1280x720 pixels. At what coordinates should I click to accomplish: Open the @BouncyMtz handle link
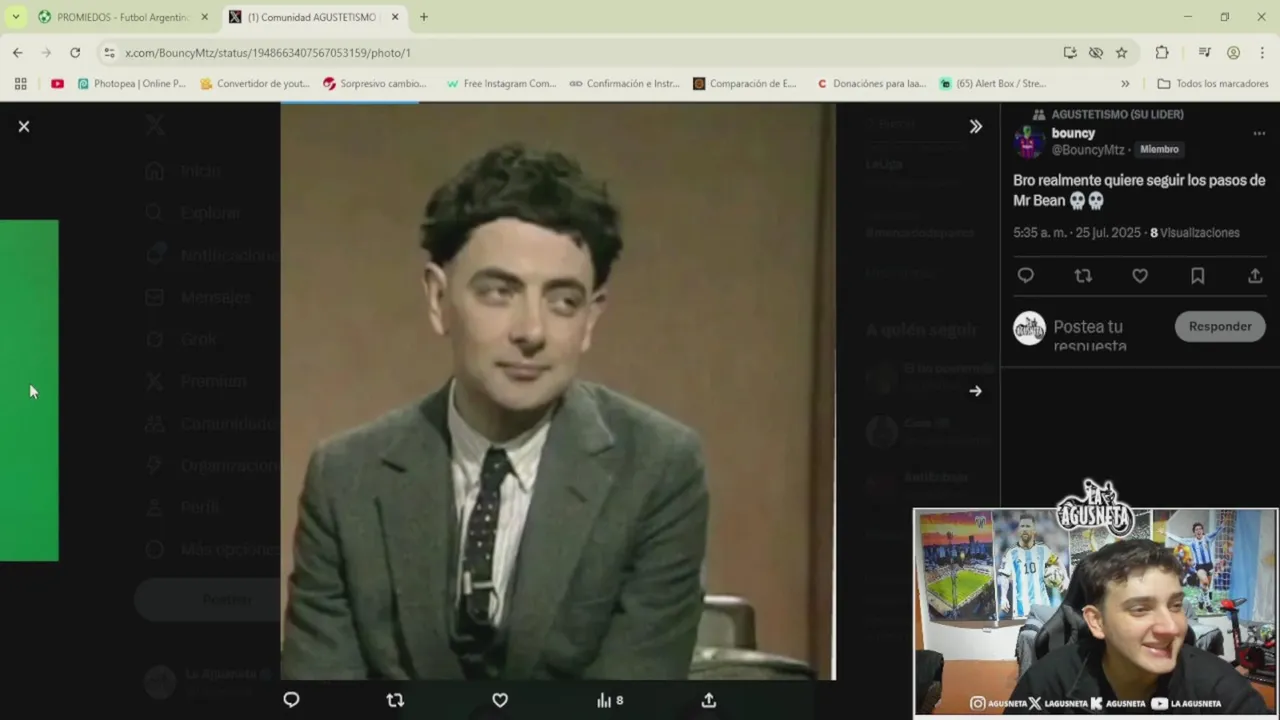pyautogui.click(x=1088, y=150)
